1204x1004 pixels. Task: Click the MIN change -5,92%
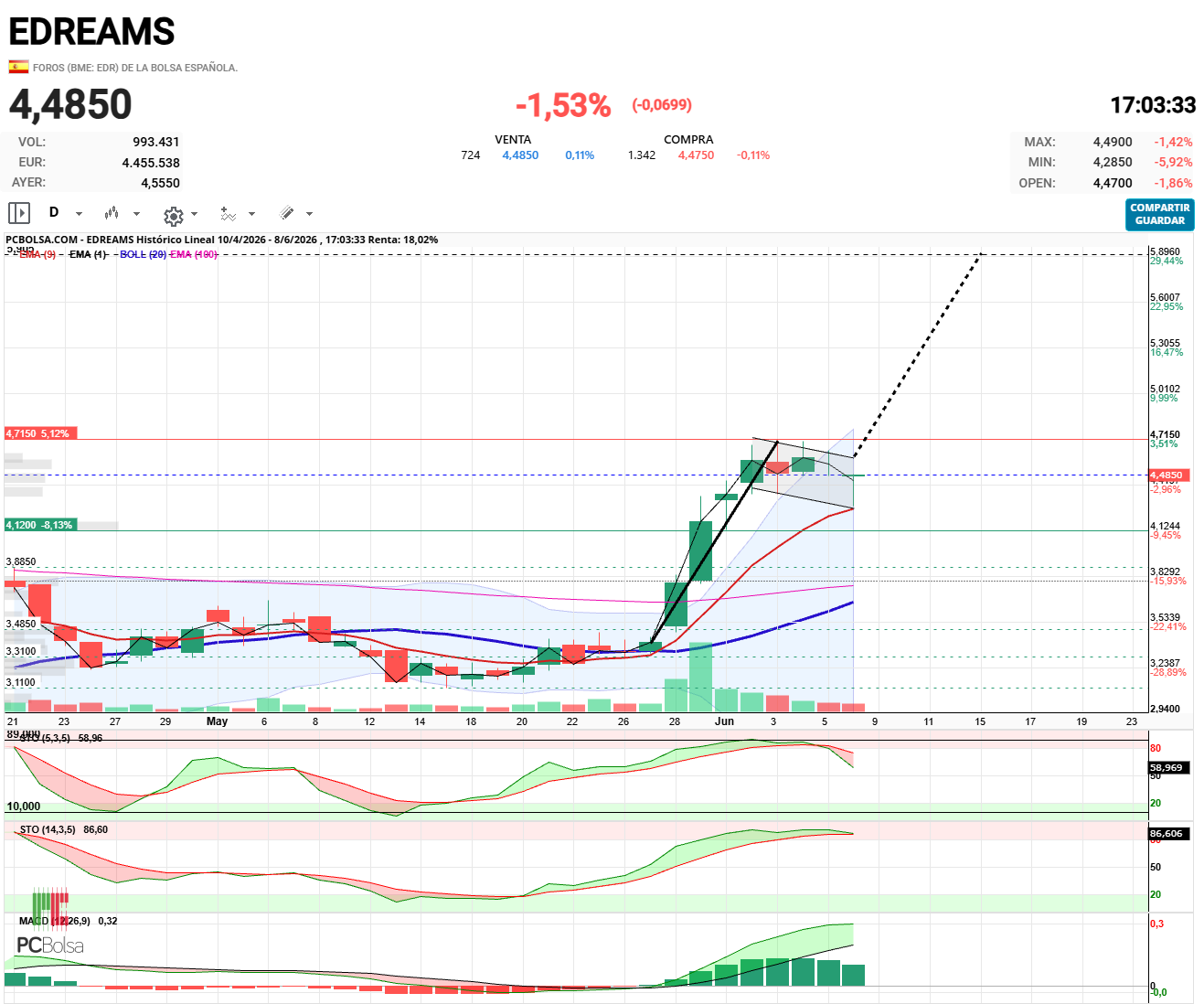[1173, 162]
